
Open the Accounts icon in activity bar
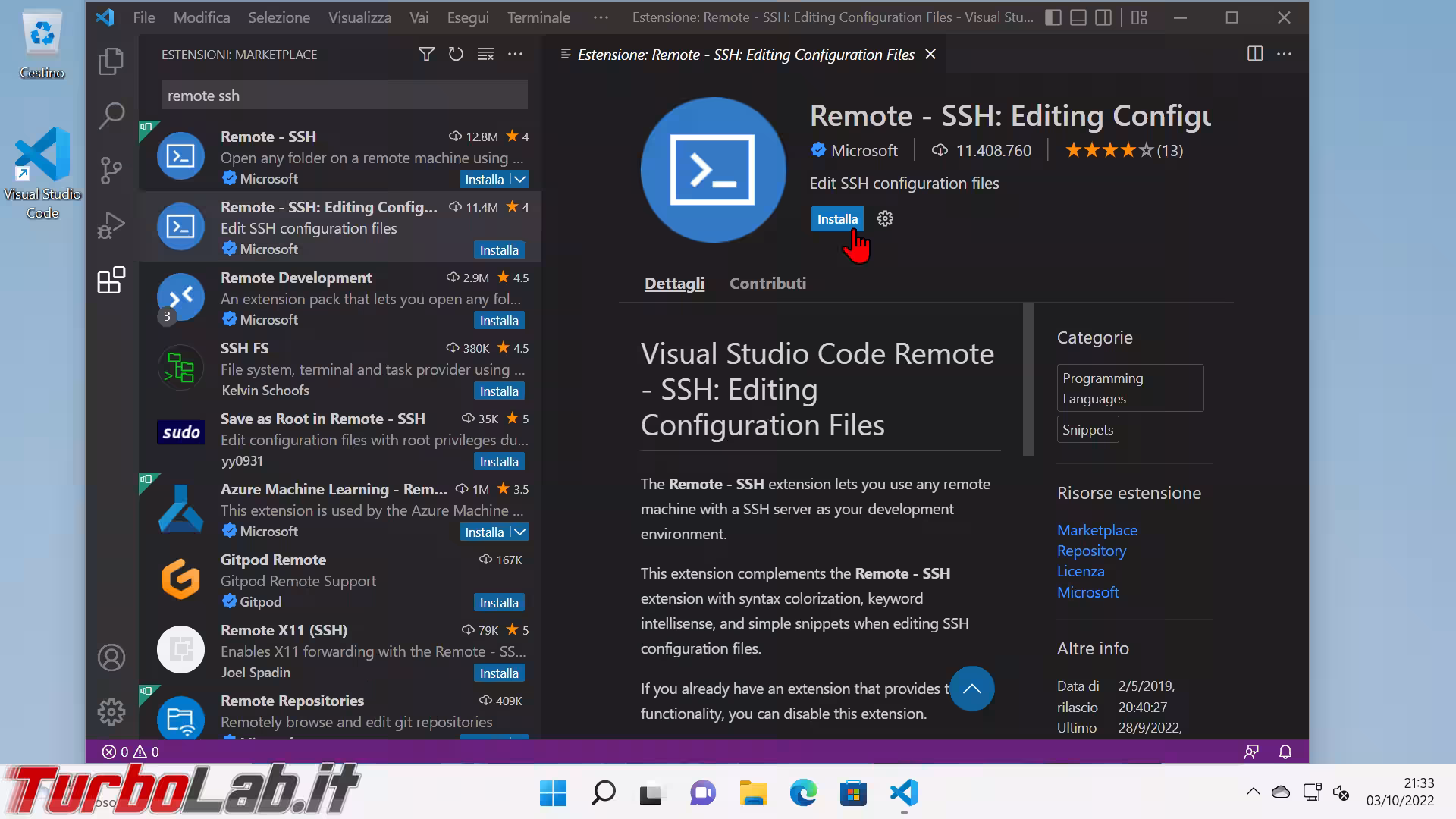(111, 657)
